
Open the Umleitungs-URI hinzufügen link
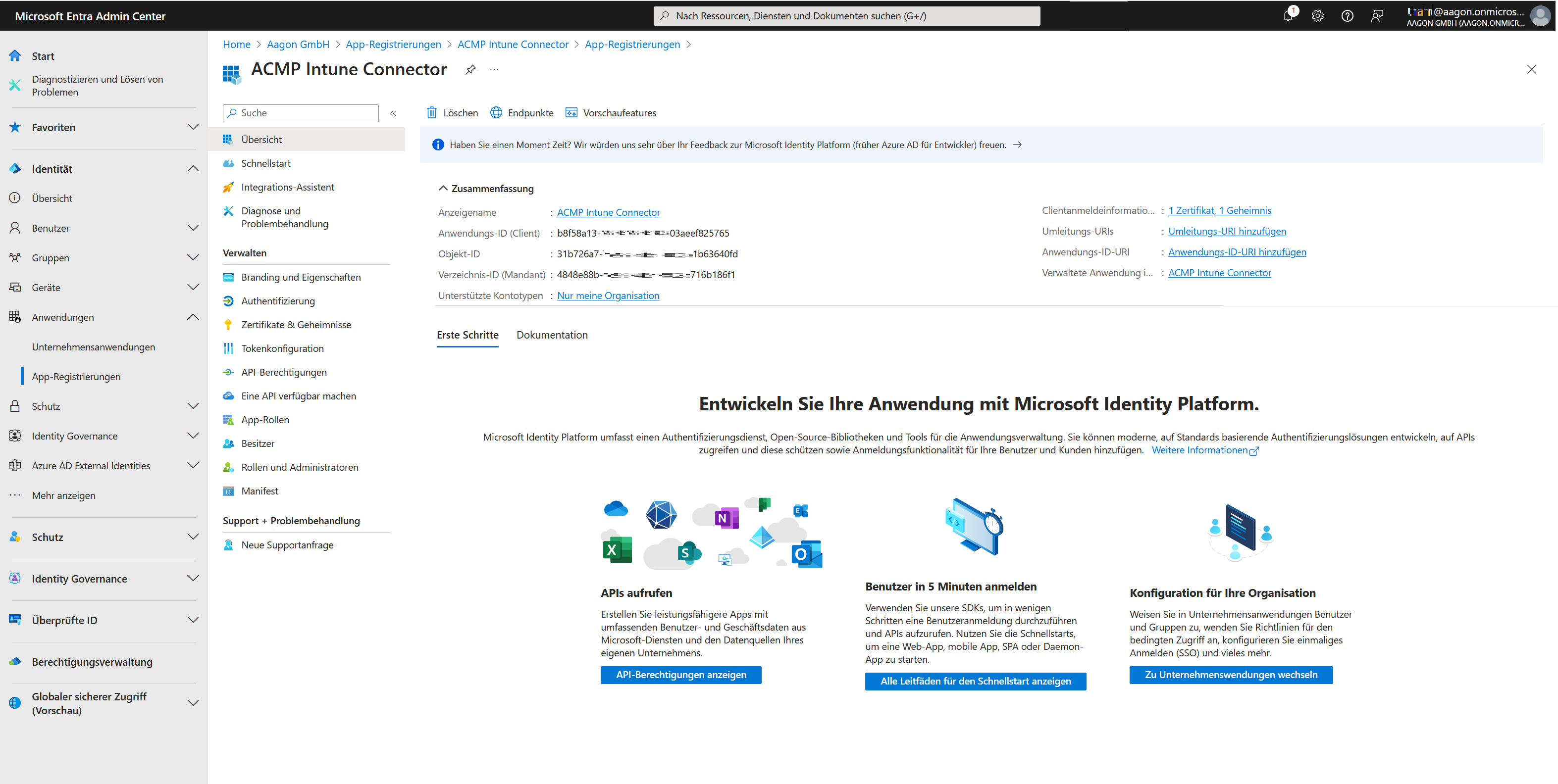1227,231
